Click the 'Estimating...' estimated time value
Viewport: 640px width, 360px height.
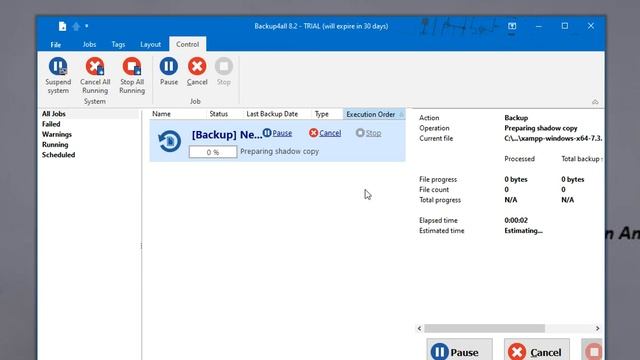tap(523, 231)
